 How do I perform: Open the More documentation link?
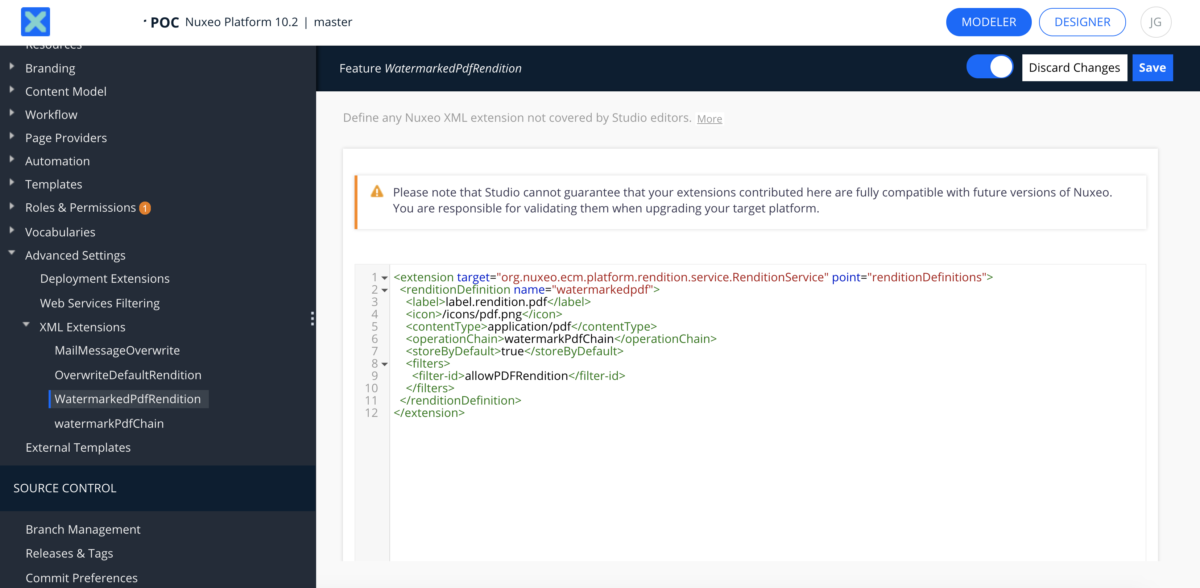709,118
